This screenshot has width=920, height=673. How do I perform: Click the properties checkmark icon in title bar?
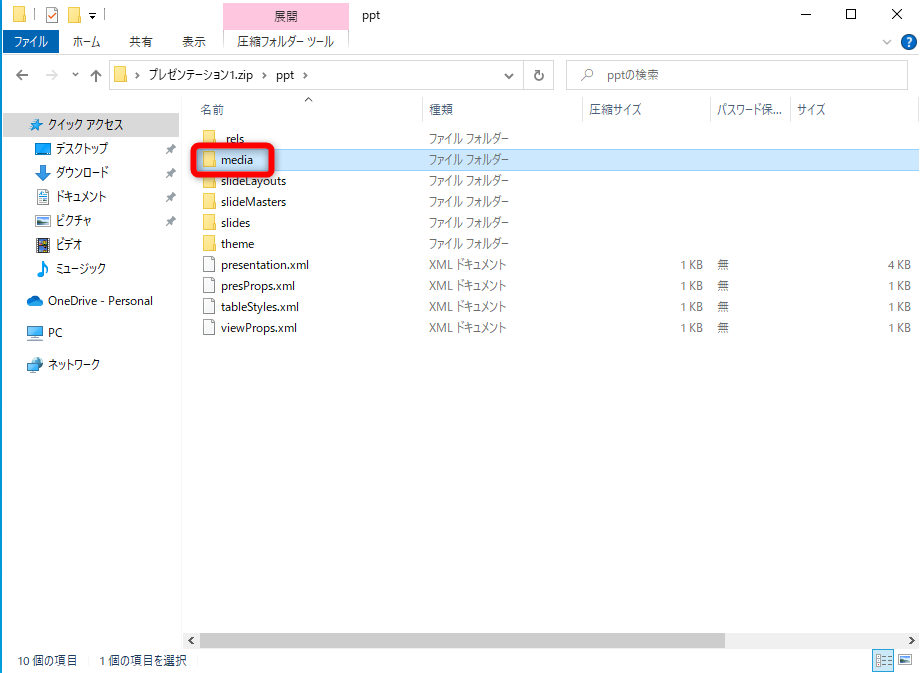tap(52, 15)
